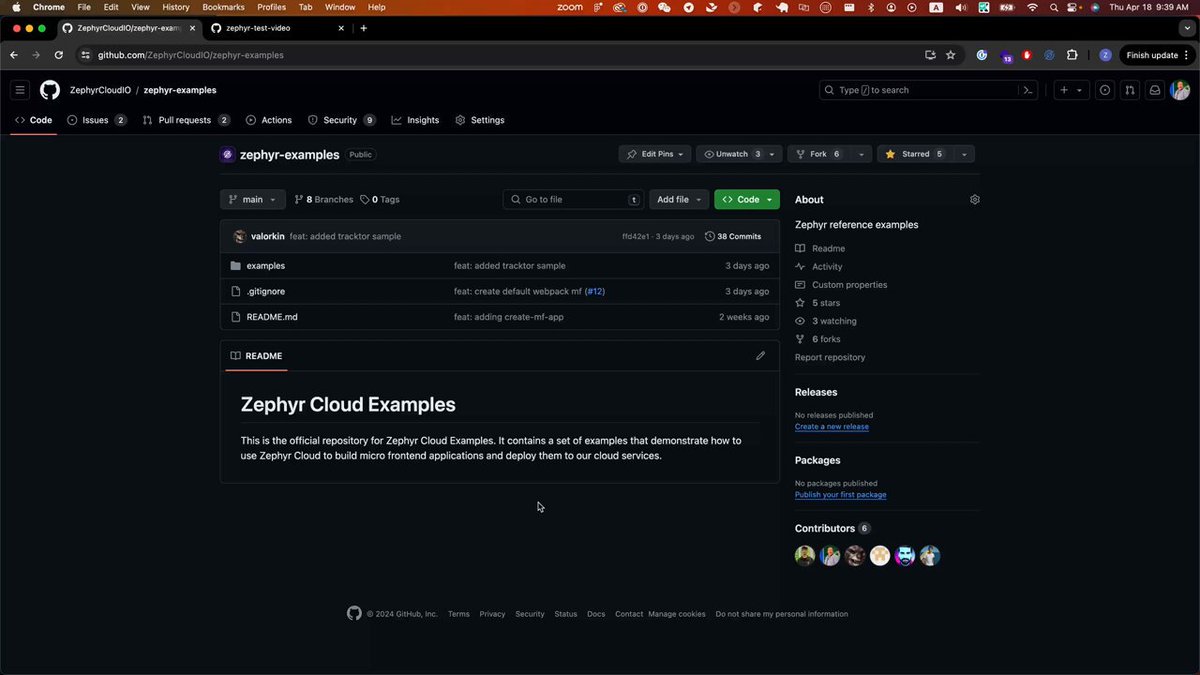1200x675 pixels.
Task: Open the first contributor avatar
Action: click(805, 556)
